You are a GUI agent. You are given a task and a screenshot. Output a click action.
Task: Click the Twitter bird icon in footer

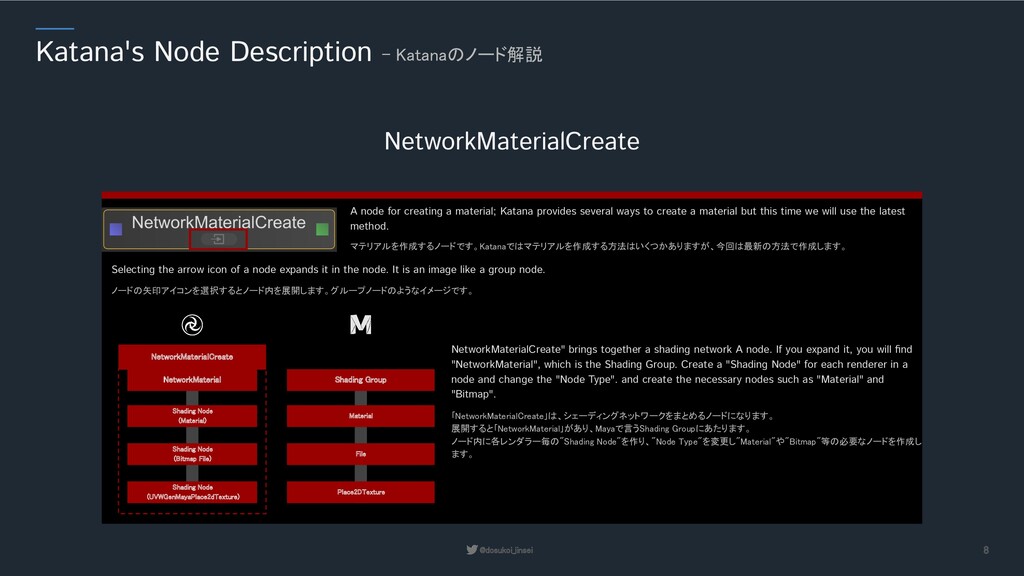click(472, 550)
